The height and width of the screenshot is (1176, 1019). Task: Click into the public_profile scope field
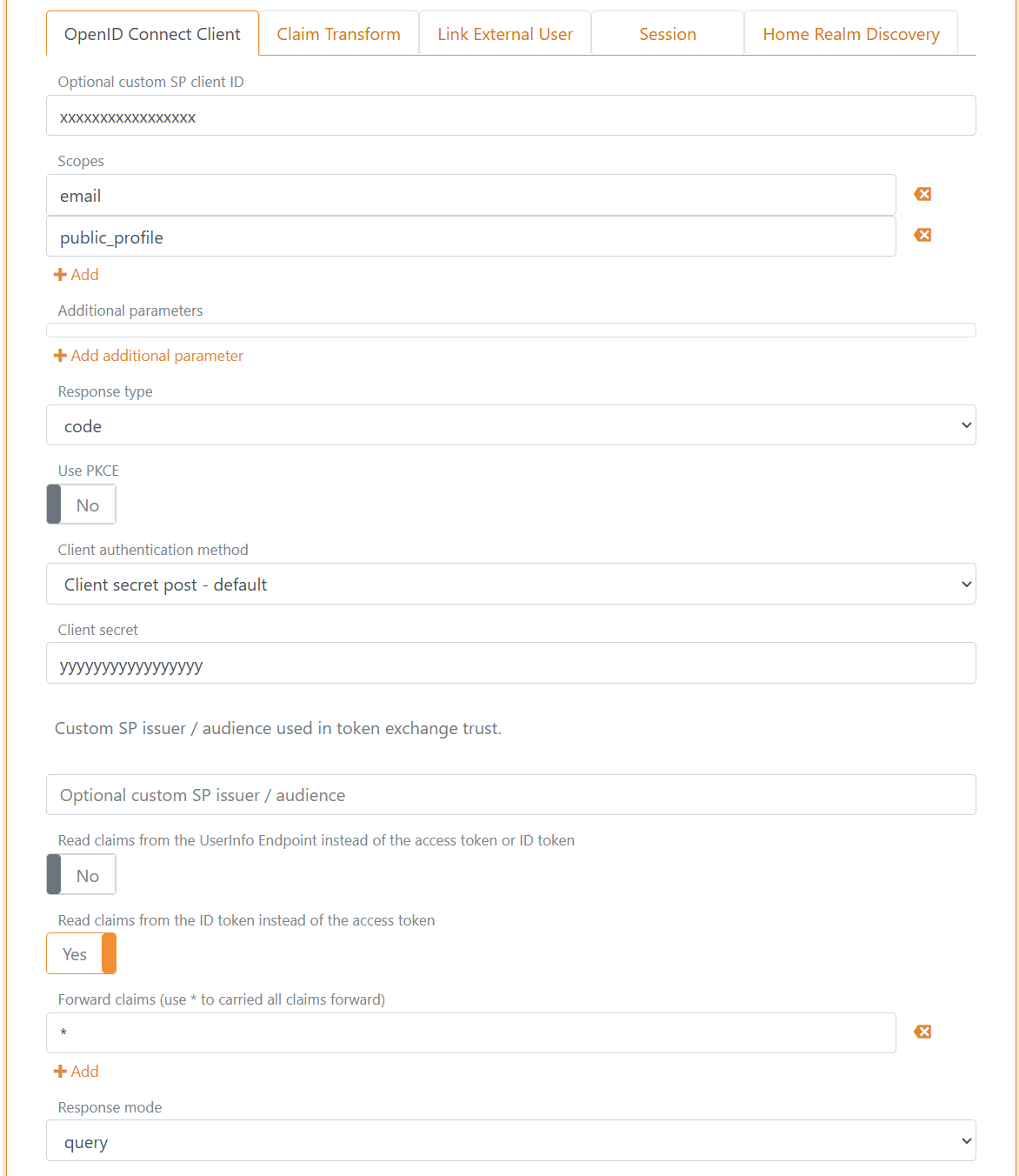[x=471, y=237]
